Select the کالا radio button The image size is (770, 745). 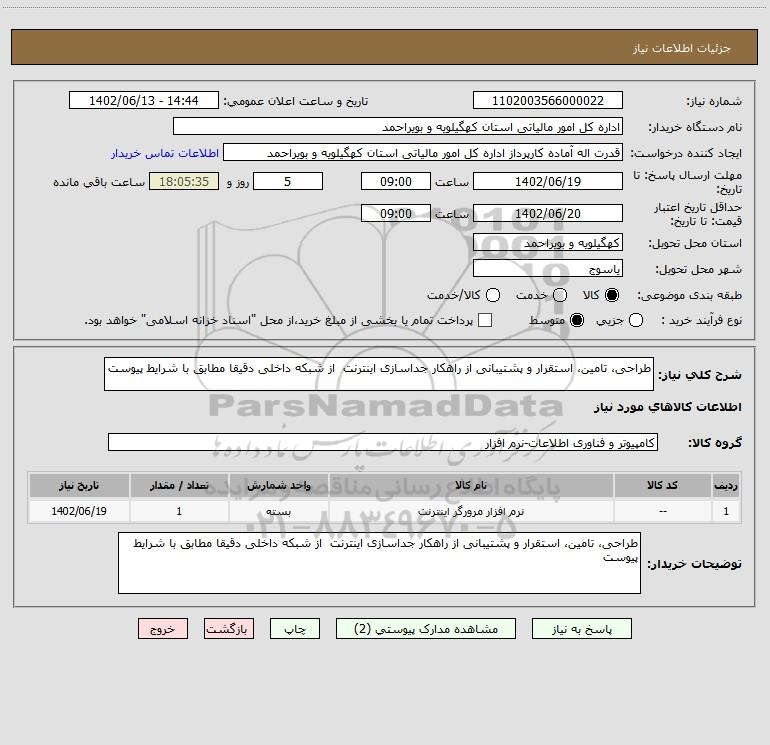click(x=612, y=295)
